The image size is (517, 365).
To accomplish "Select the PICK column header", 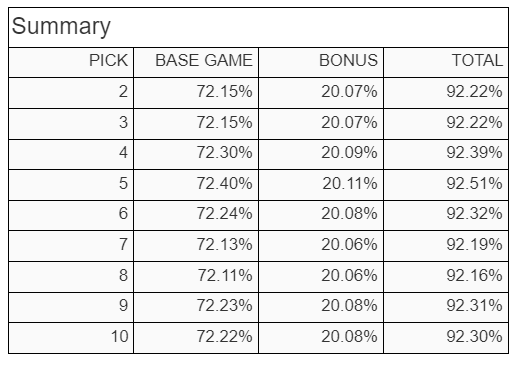I will pyautogui.click(x=71, y=62).
